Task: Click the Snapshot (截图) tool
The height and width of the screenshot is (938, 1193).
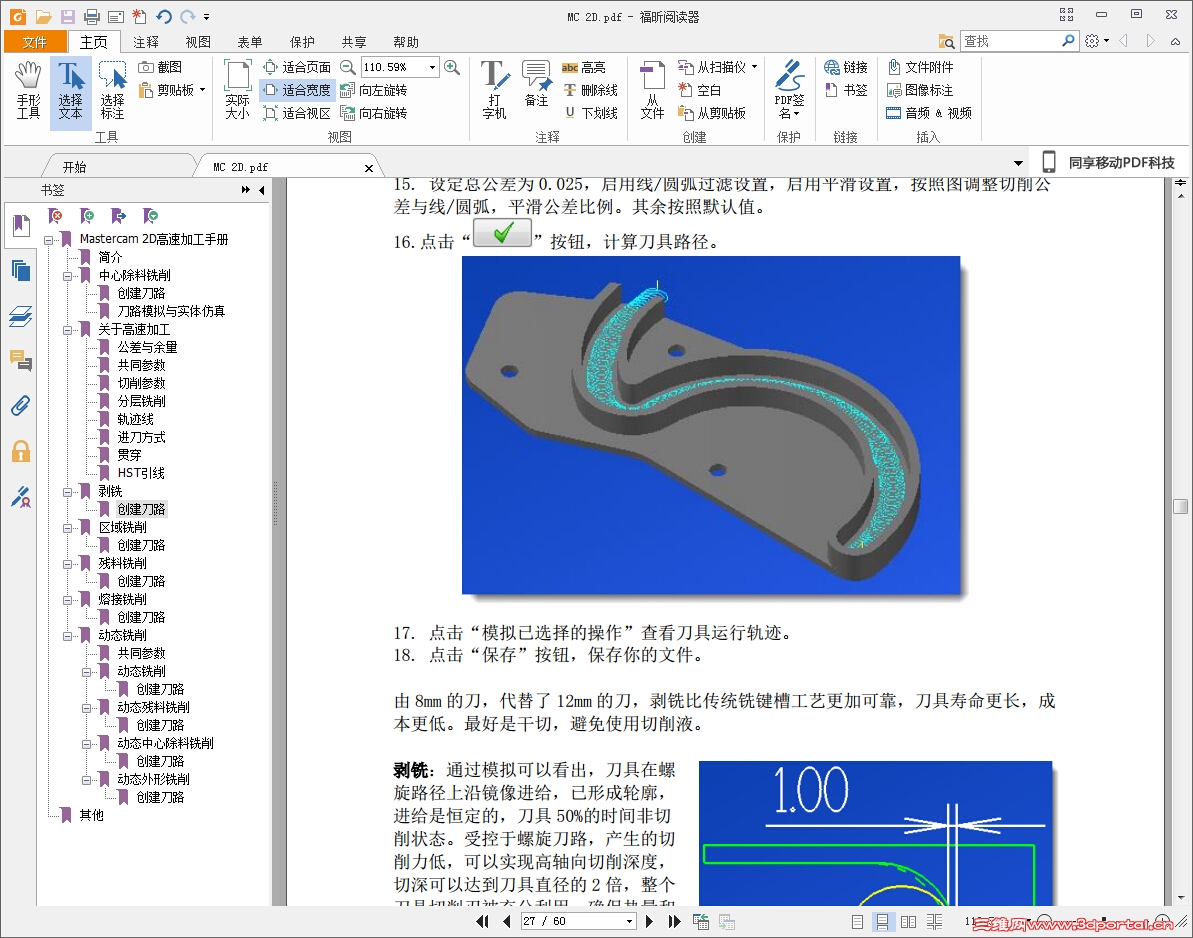Action: (161, 67)
